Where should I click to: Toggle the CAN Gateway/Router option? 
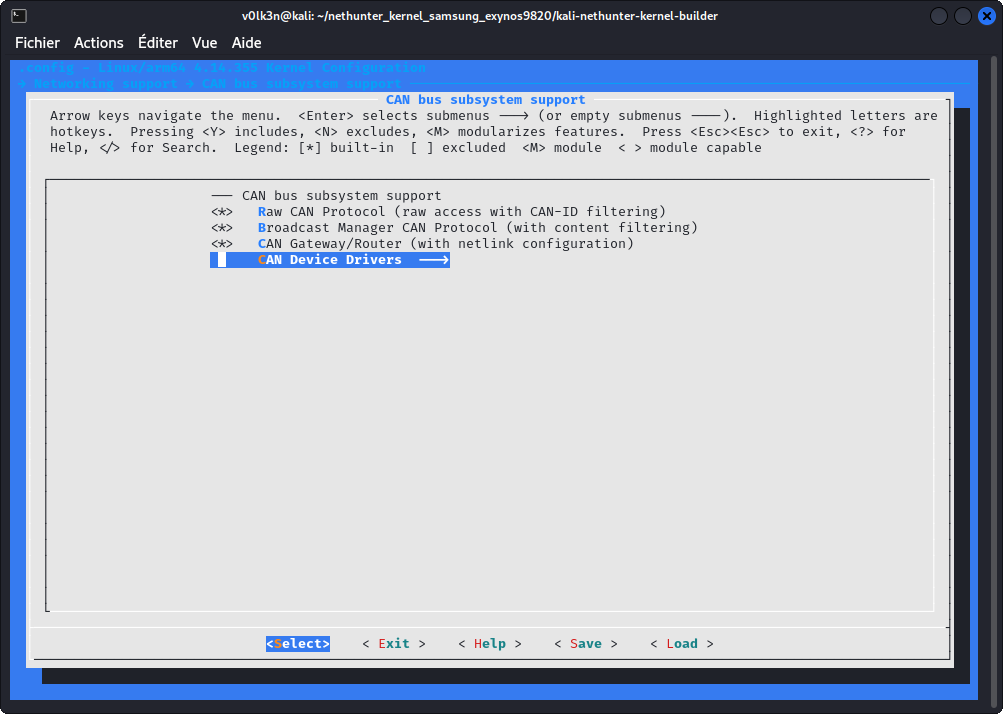(444, 244)
